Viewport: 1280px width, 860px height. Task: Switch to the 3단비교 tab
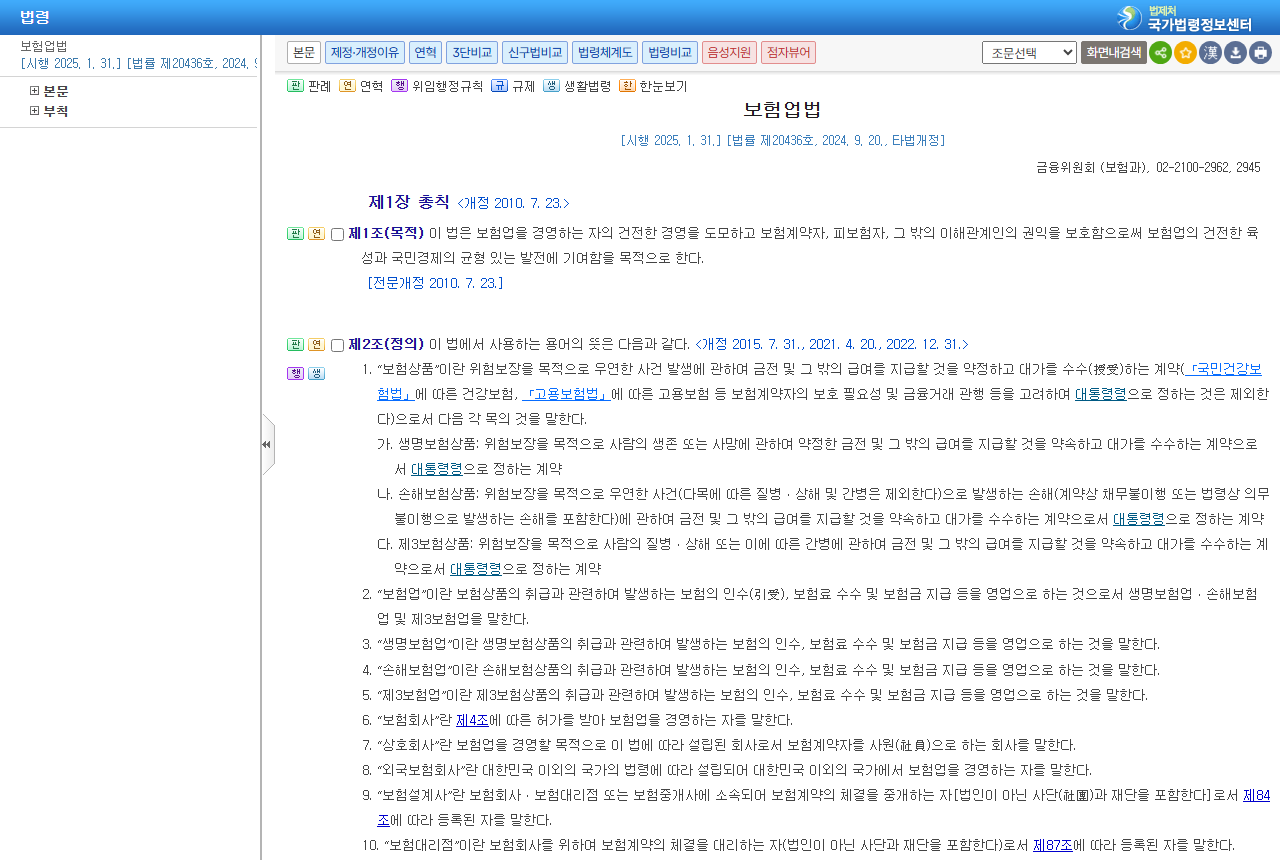(x=472, y=52)
